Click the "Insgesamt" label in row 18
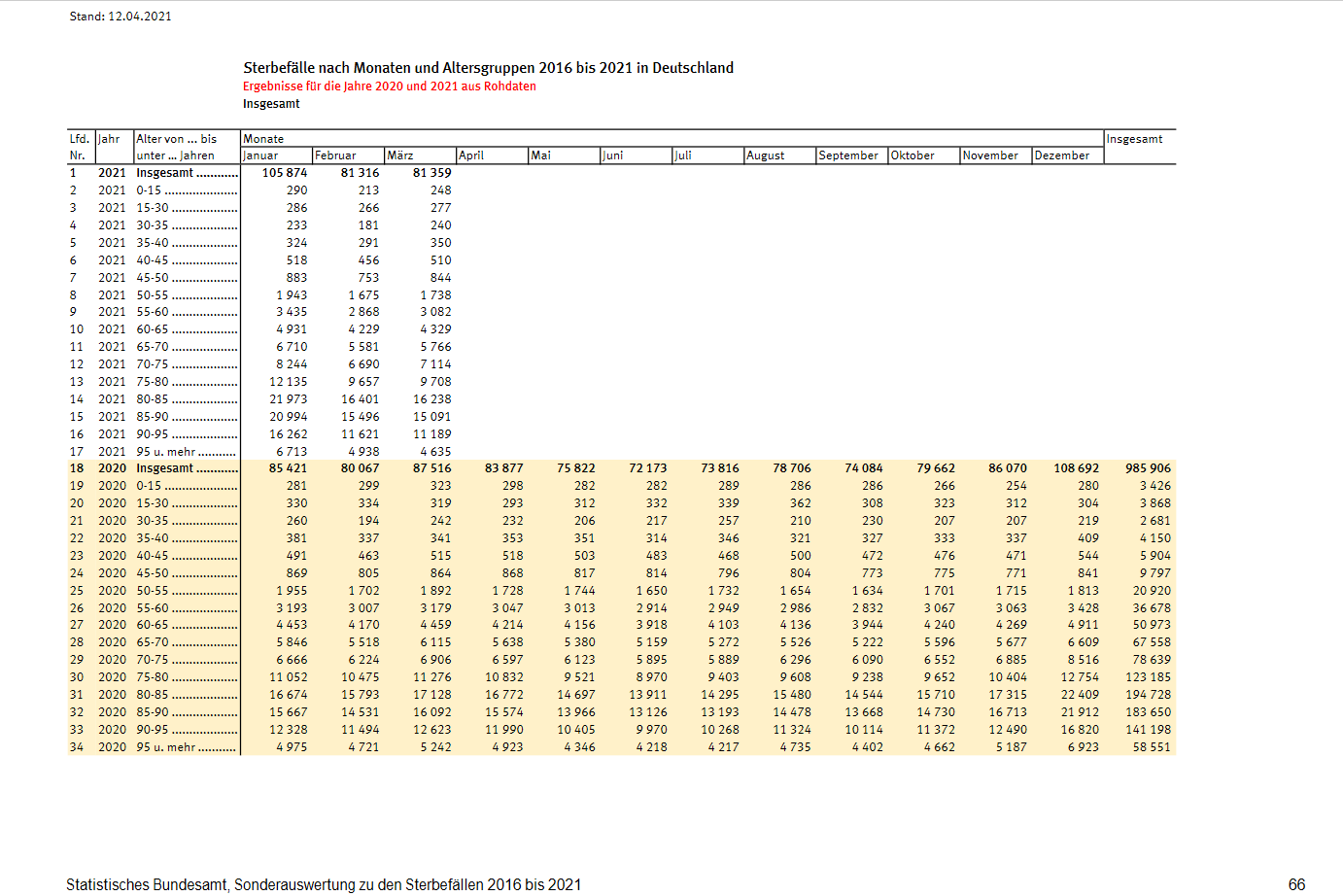The height and width of the screenshot is (896, 1343). tap(165, 468)
